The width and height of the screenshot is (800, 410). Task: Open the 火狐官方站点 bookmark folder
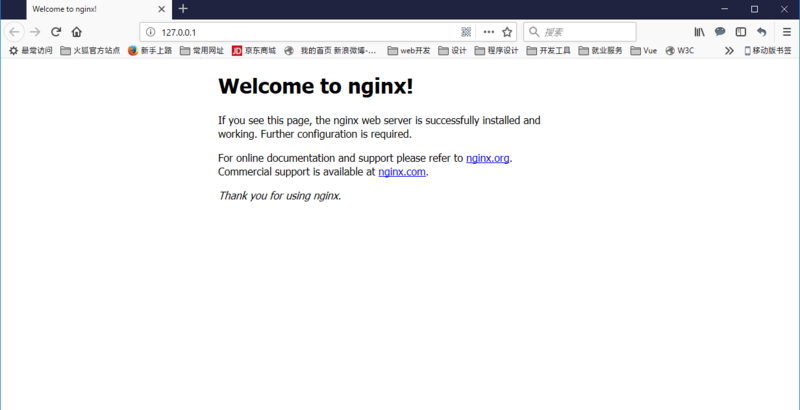[x=90, y=50]
